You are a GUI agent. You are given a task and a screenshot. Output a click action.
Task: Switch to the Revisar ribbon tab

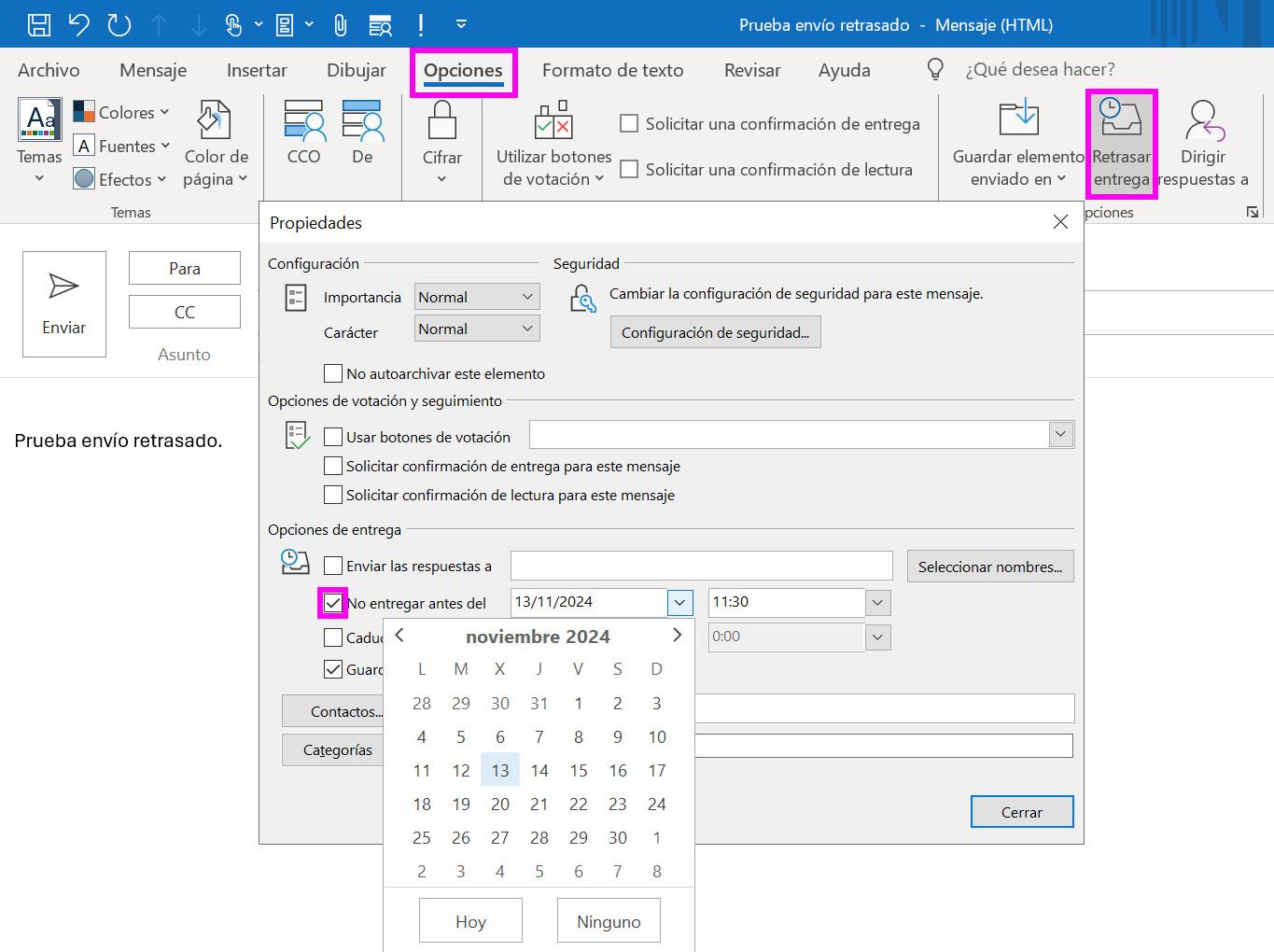pos(751,69)
